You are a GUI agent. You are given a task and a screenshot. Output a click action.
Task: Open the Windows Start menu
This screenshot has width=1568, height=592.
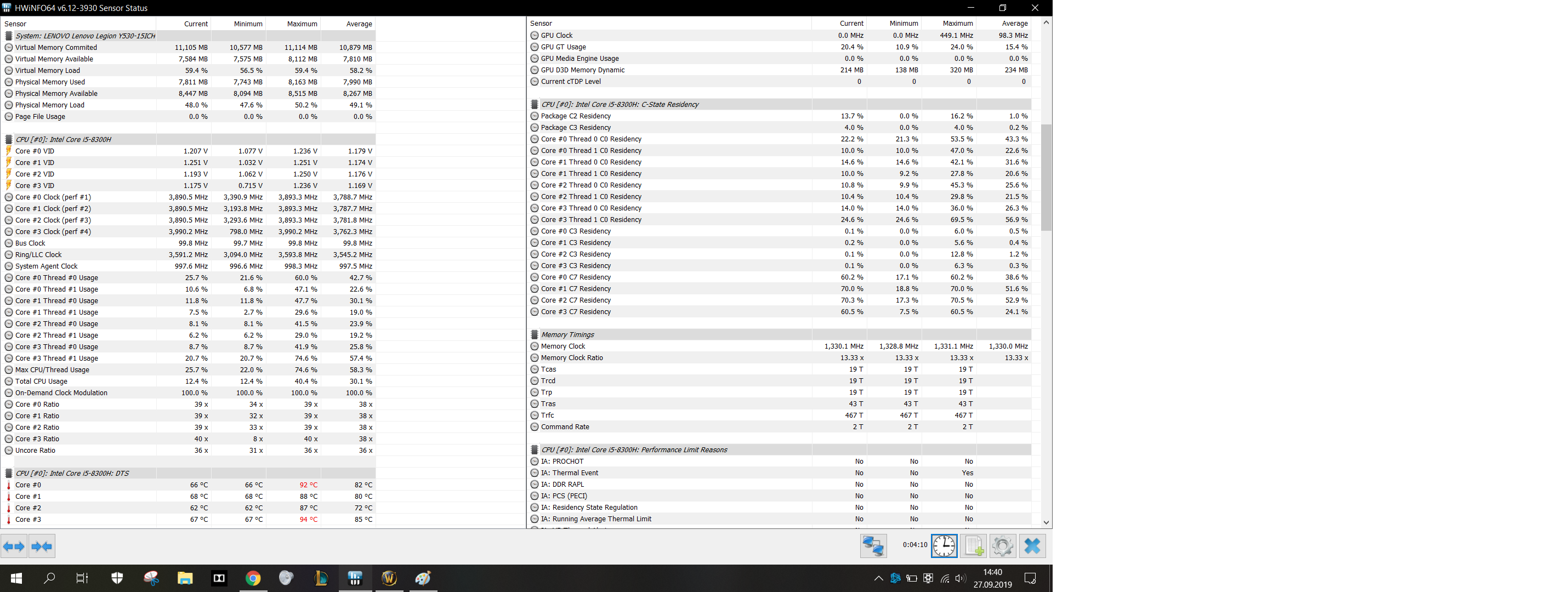point(16,578)
